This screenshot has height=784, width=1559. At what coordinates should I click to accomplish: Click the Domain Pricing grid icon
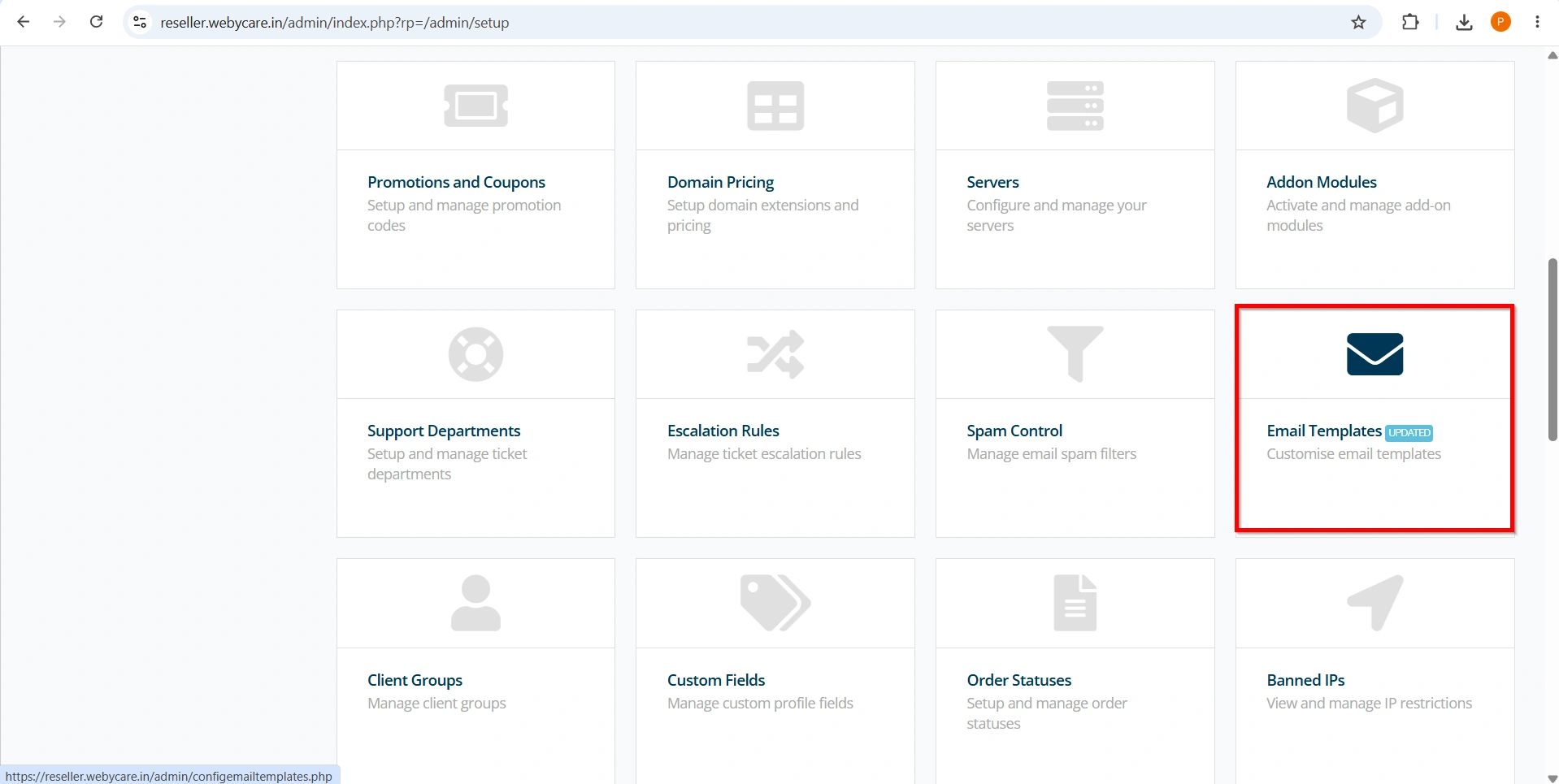775,106
